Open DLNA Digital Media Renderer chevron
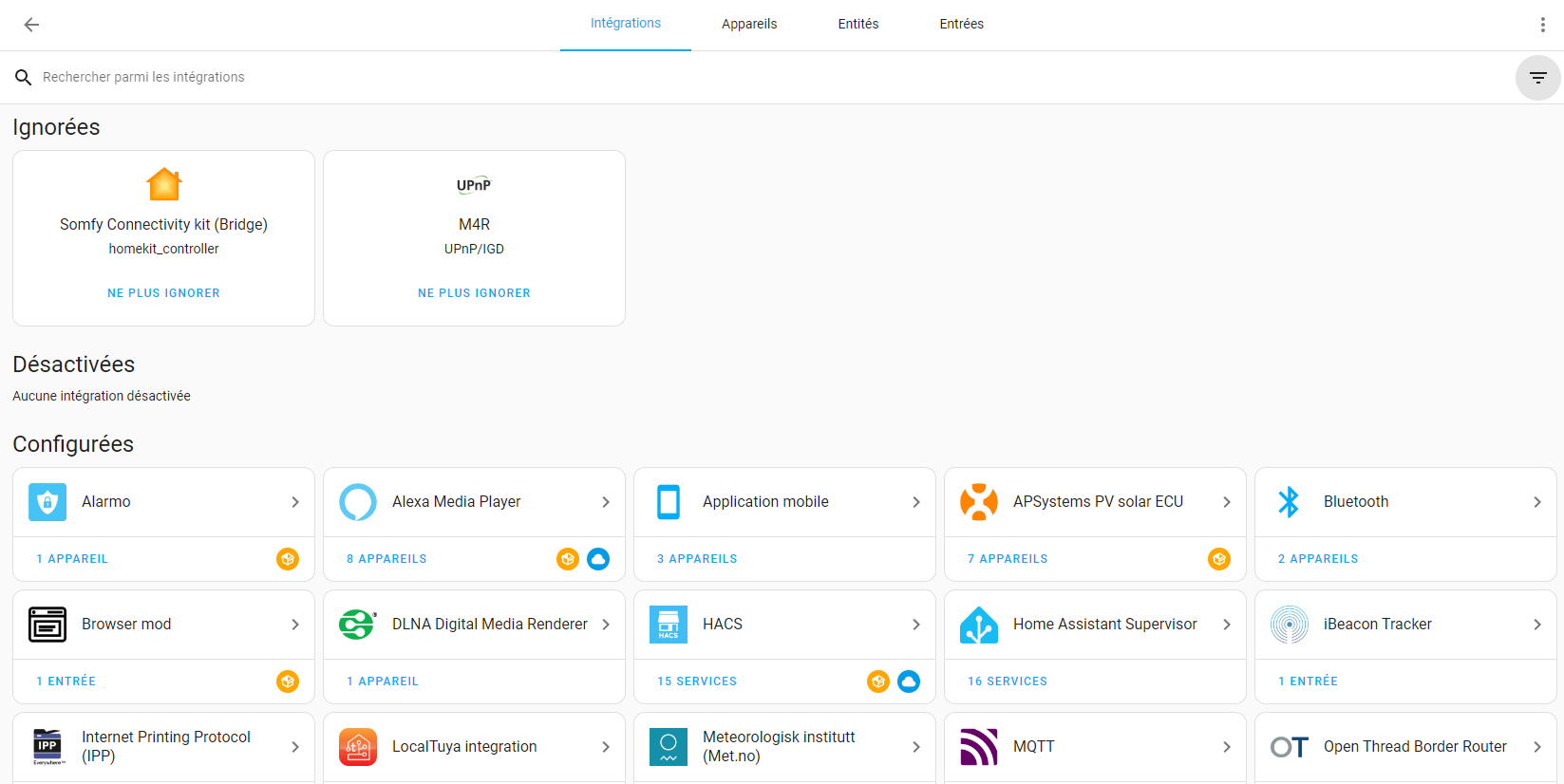Screen dimensions: 1564x784 point(606,625)
